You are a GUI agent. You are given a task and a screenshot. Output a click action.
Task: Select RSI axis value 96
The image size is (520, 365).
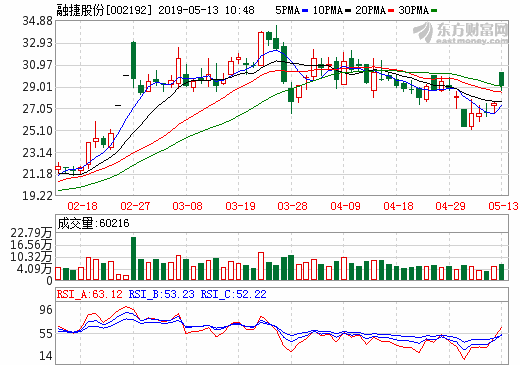click(46, 310)
